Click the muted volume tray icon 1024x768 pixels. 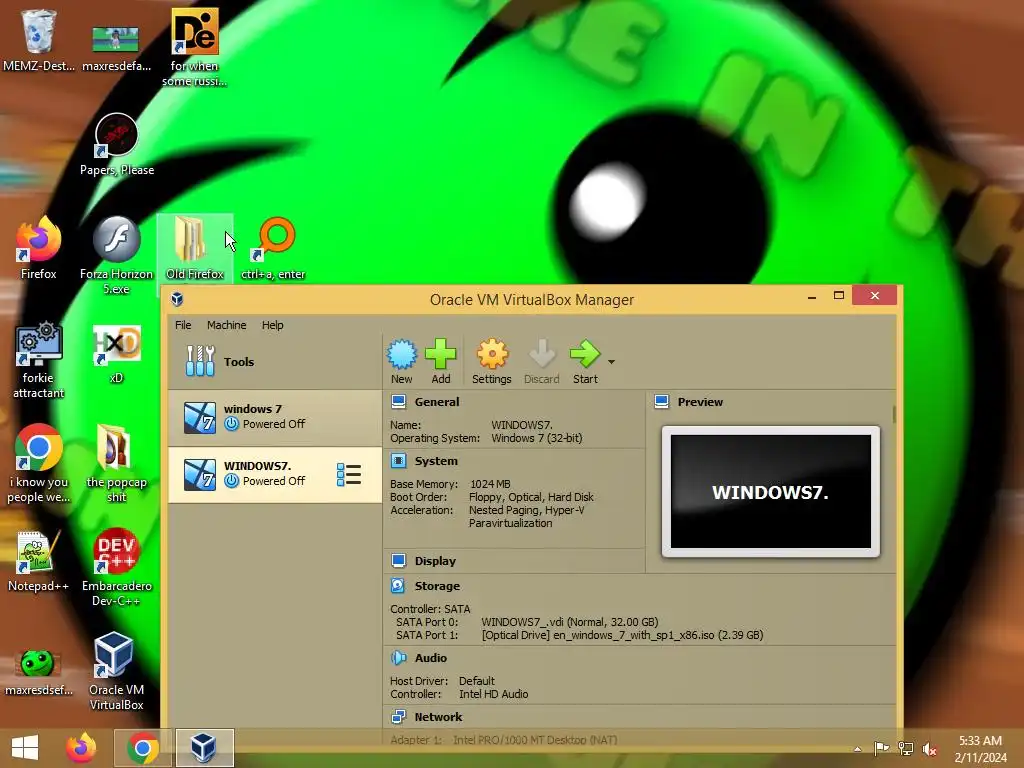[x=929, y=748]
